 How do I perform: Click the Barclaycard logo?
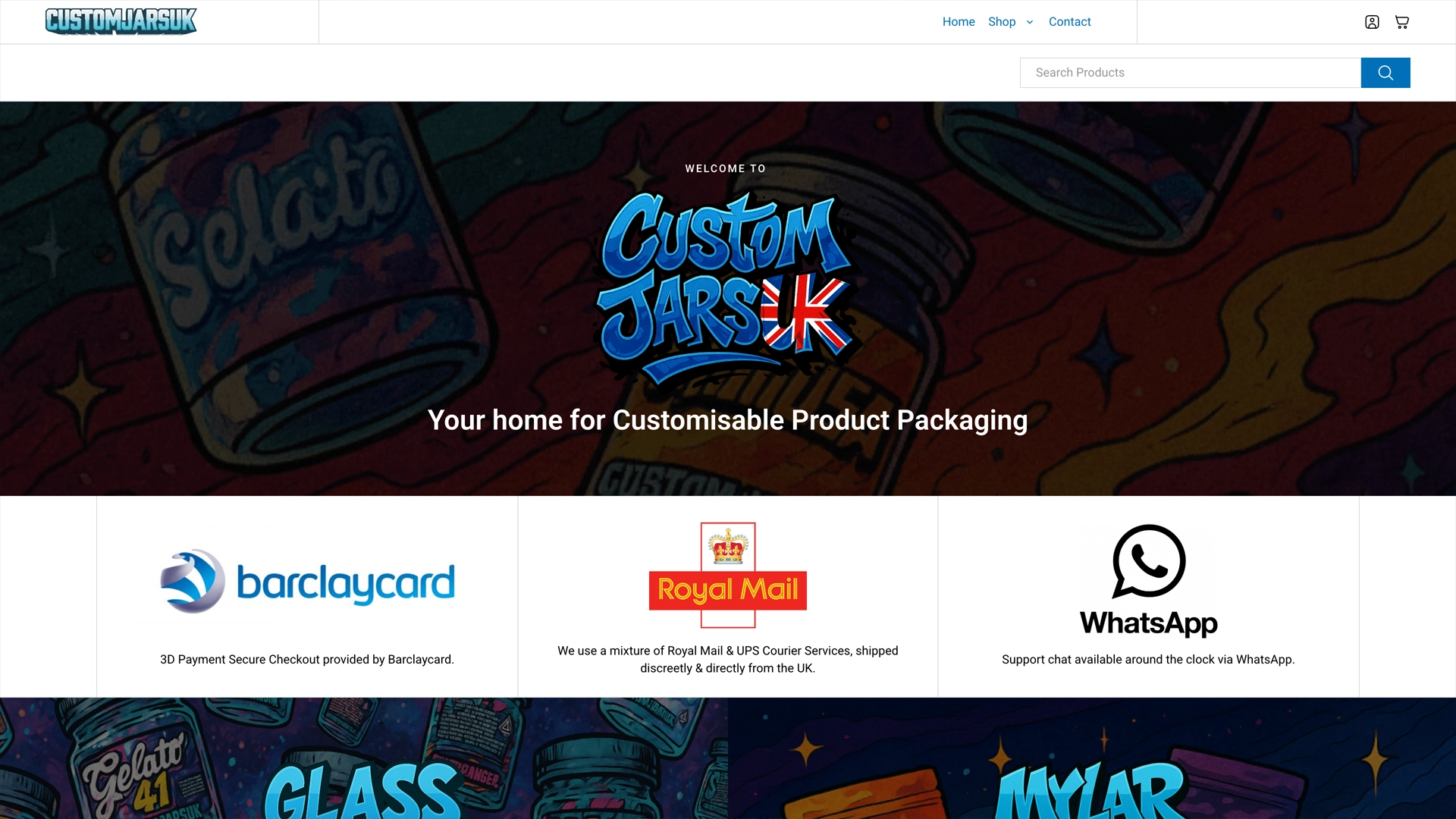pyautogui.click(x=307, y=582)
